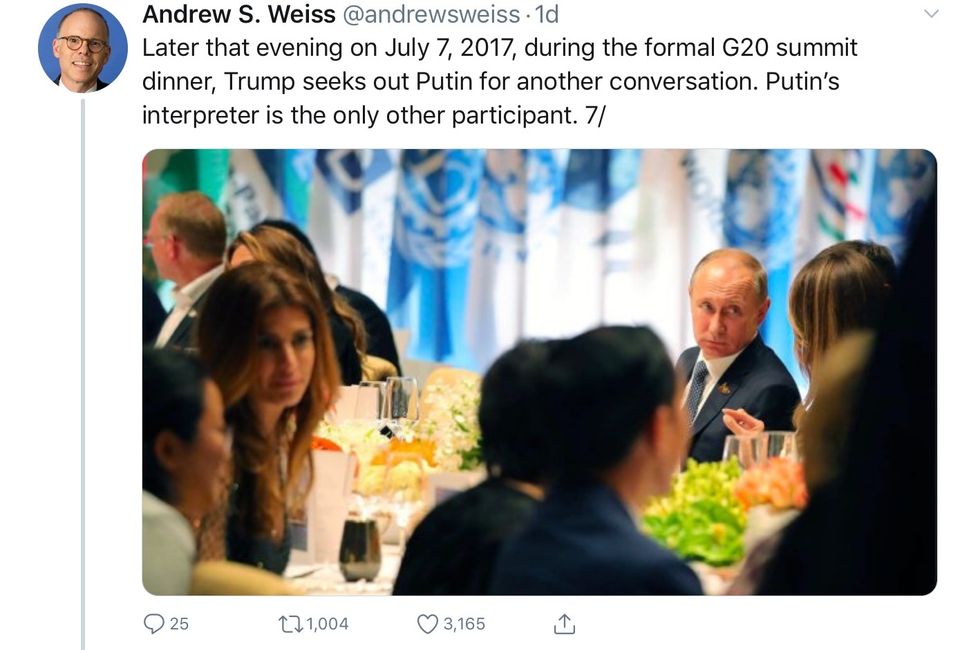
Task: Like the tweet with the heart icon
Action: pyautogui.click(x=427, y=624)
